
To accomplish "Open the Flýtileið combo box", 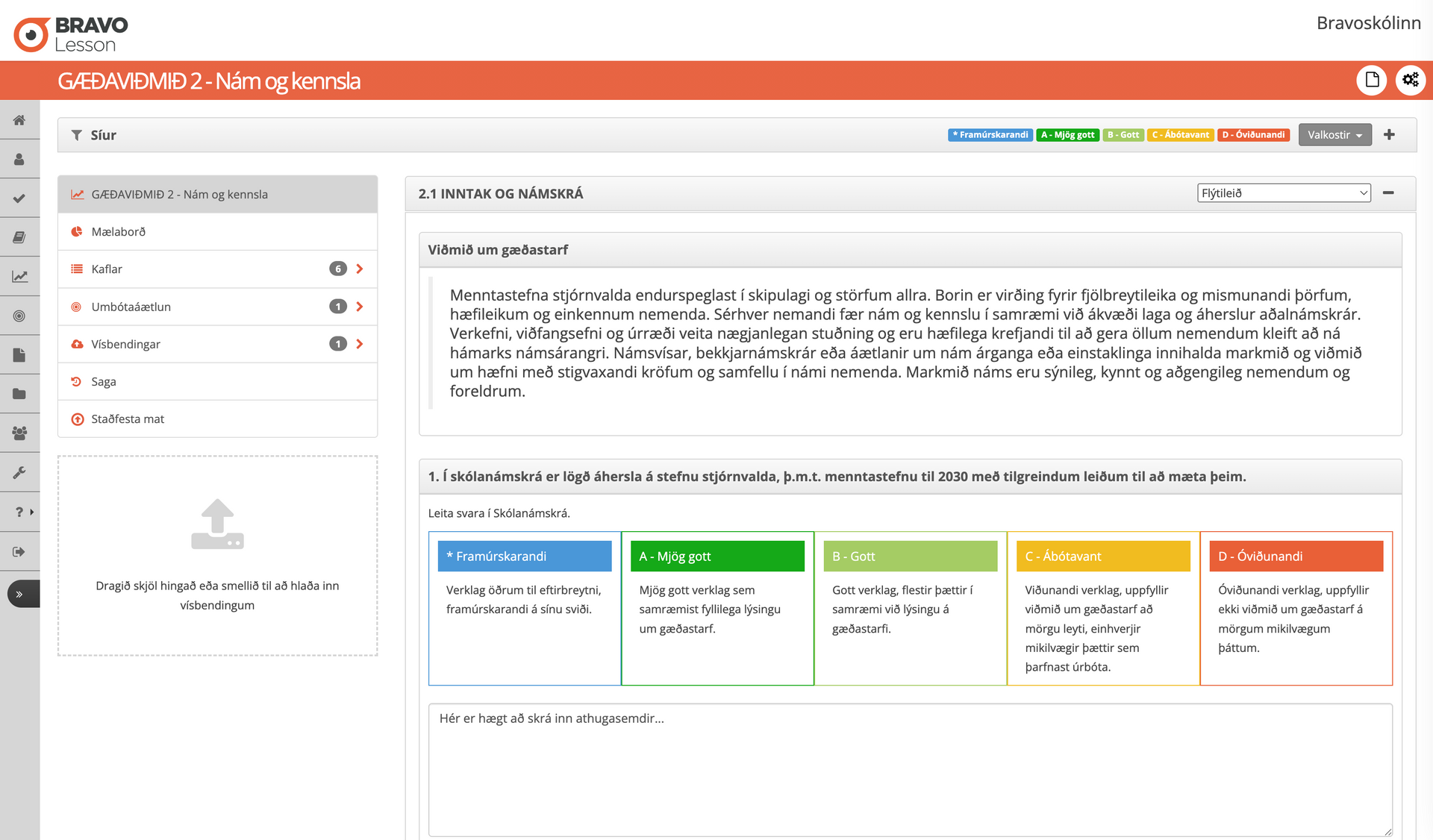I will pos(1284,193).
